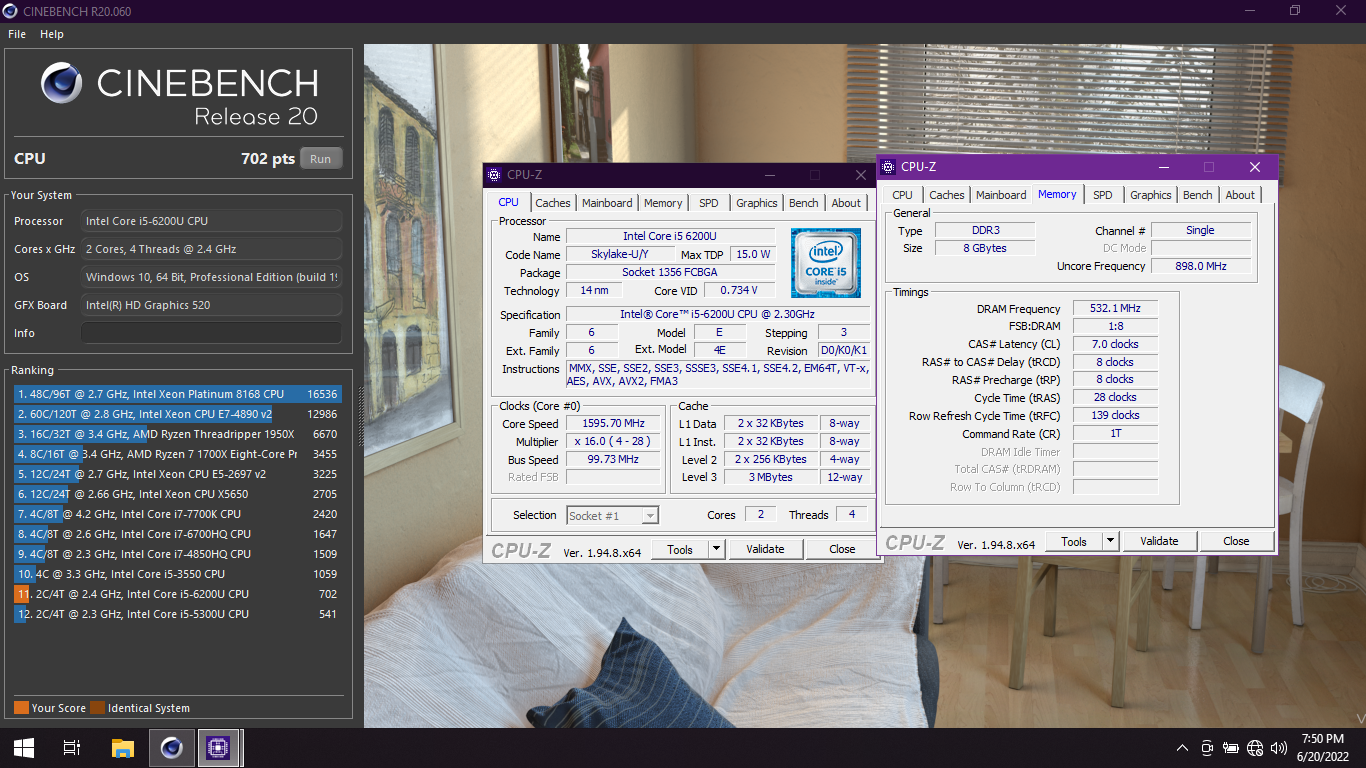Click the Cinebench logo sphere icon
1366x768 pixels.
pos(62,83)
